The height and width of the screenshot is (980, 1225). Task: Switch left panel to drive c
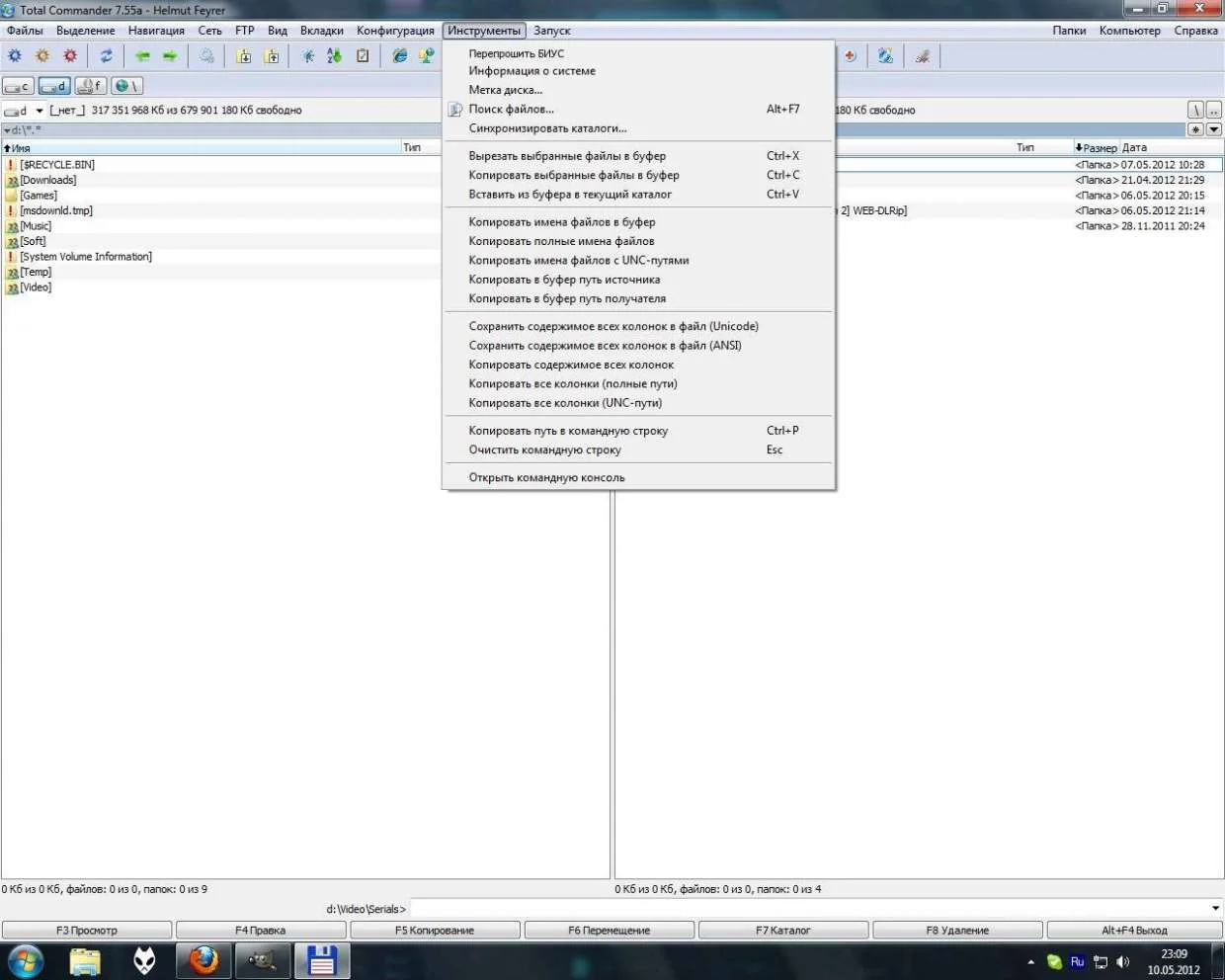coord(19,87)
